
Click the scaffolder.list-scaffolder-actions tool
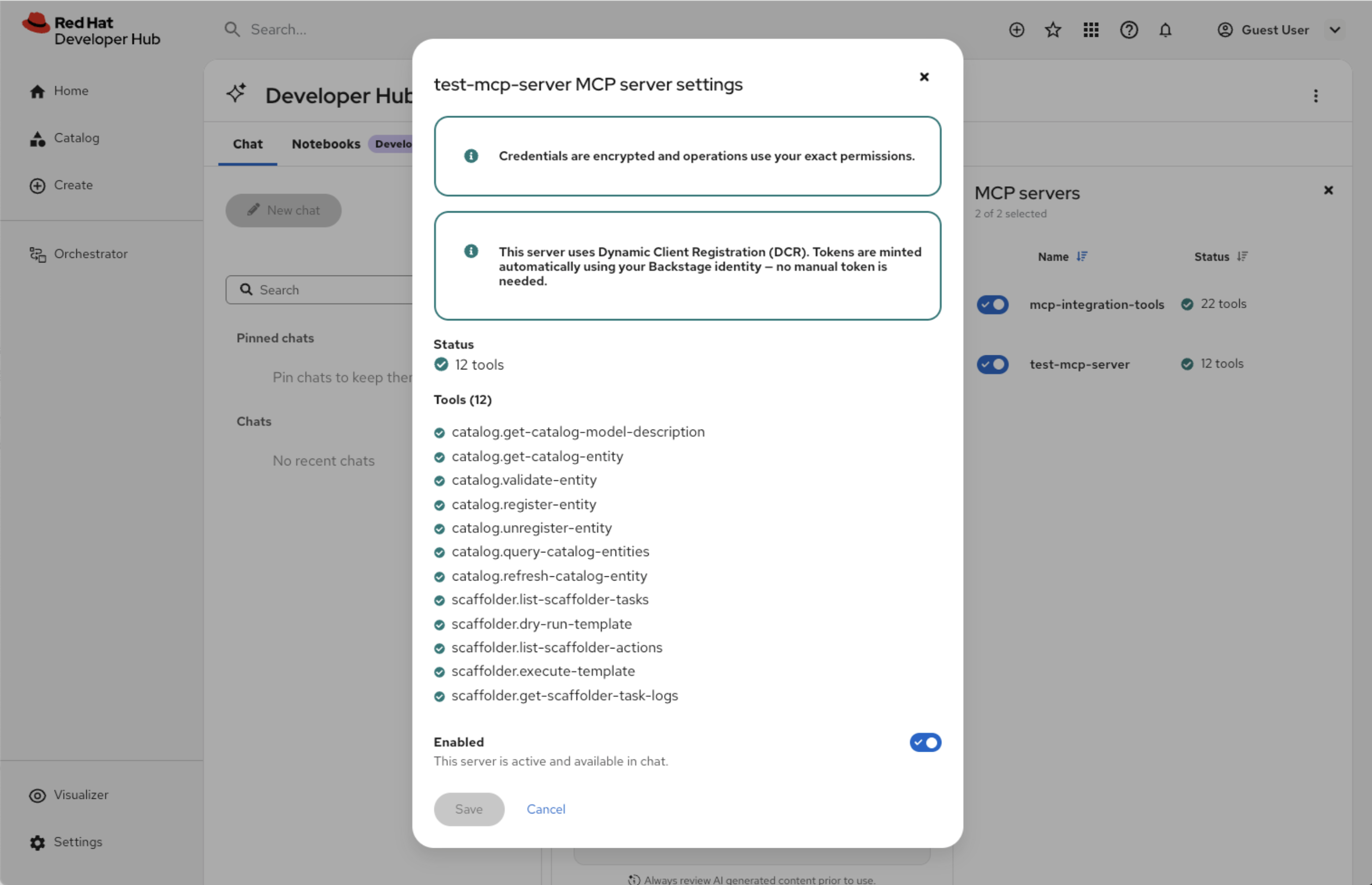557,647
